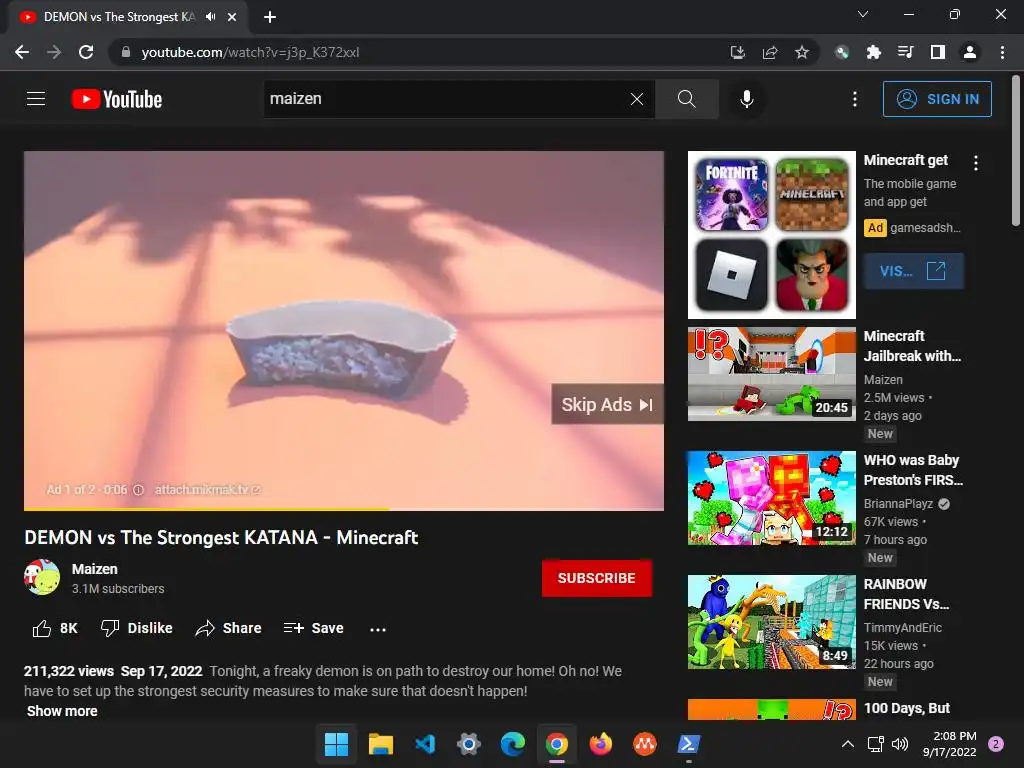
Task: Click the address bar URL
Action: tap(250, 52)
